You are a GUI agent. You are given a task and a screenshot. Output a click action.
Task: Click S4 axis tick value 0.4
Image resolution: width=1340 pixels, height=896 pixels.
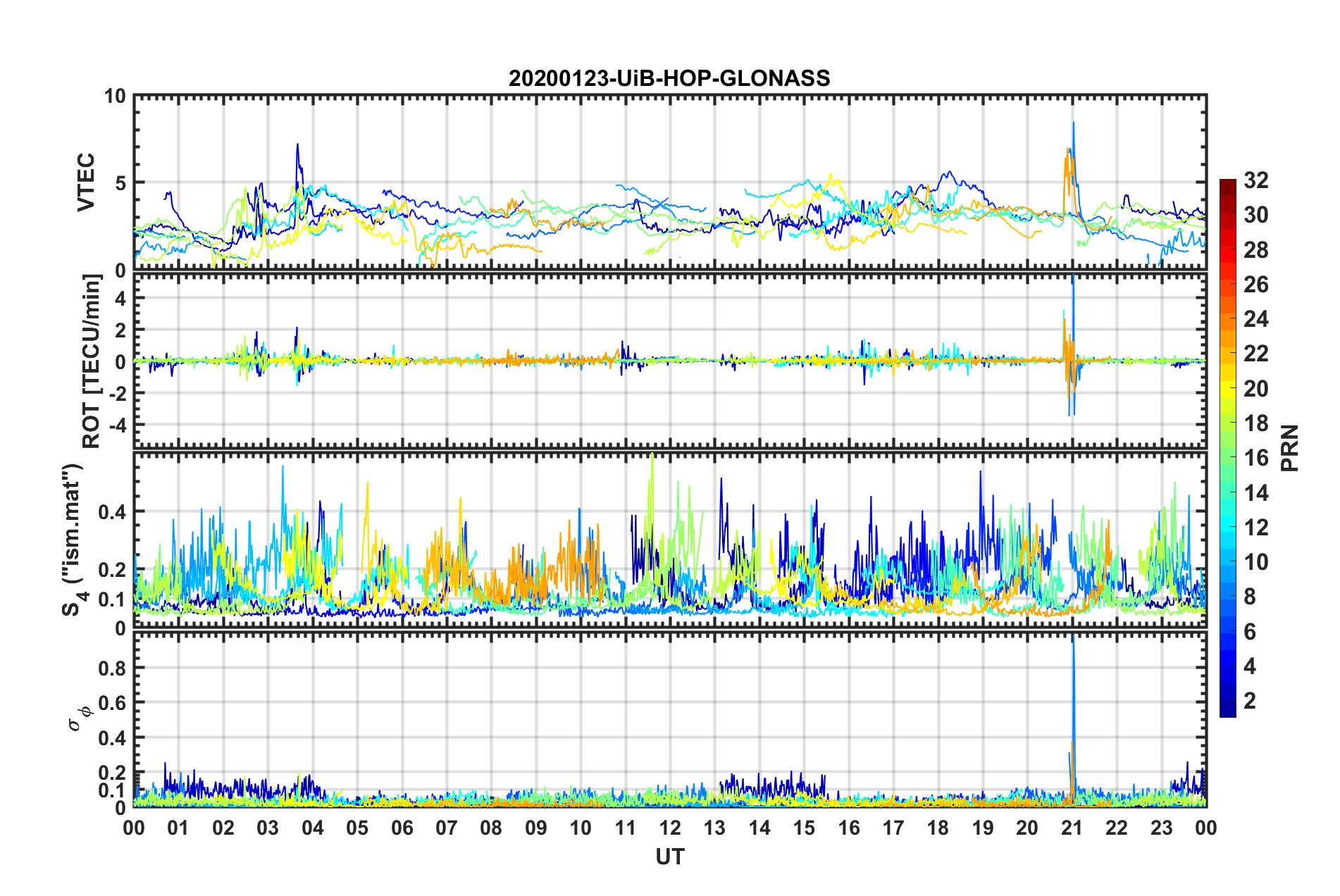(x=112, y=512)
